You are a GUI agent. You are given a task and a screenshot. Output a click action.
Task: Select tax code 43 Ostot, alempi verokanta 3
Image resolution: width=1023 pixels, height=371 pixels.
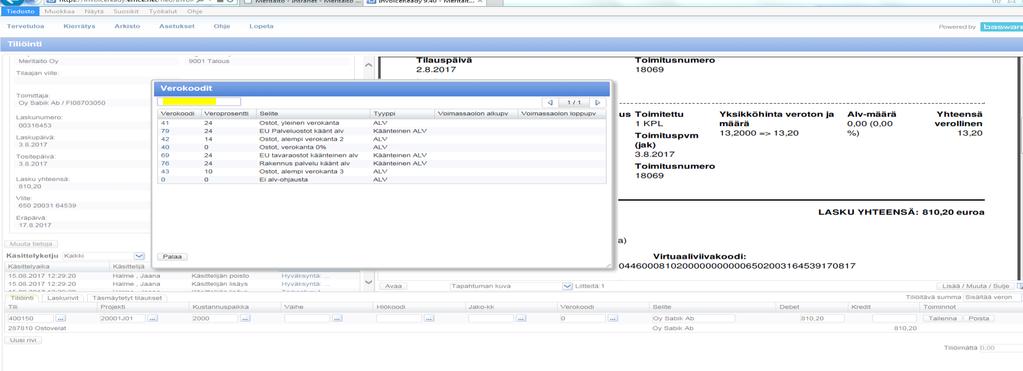pos(382,171)
